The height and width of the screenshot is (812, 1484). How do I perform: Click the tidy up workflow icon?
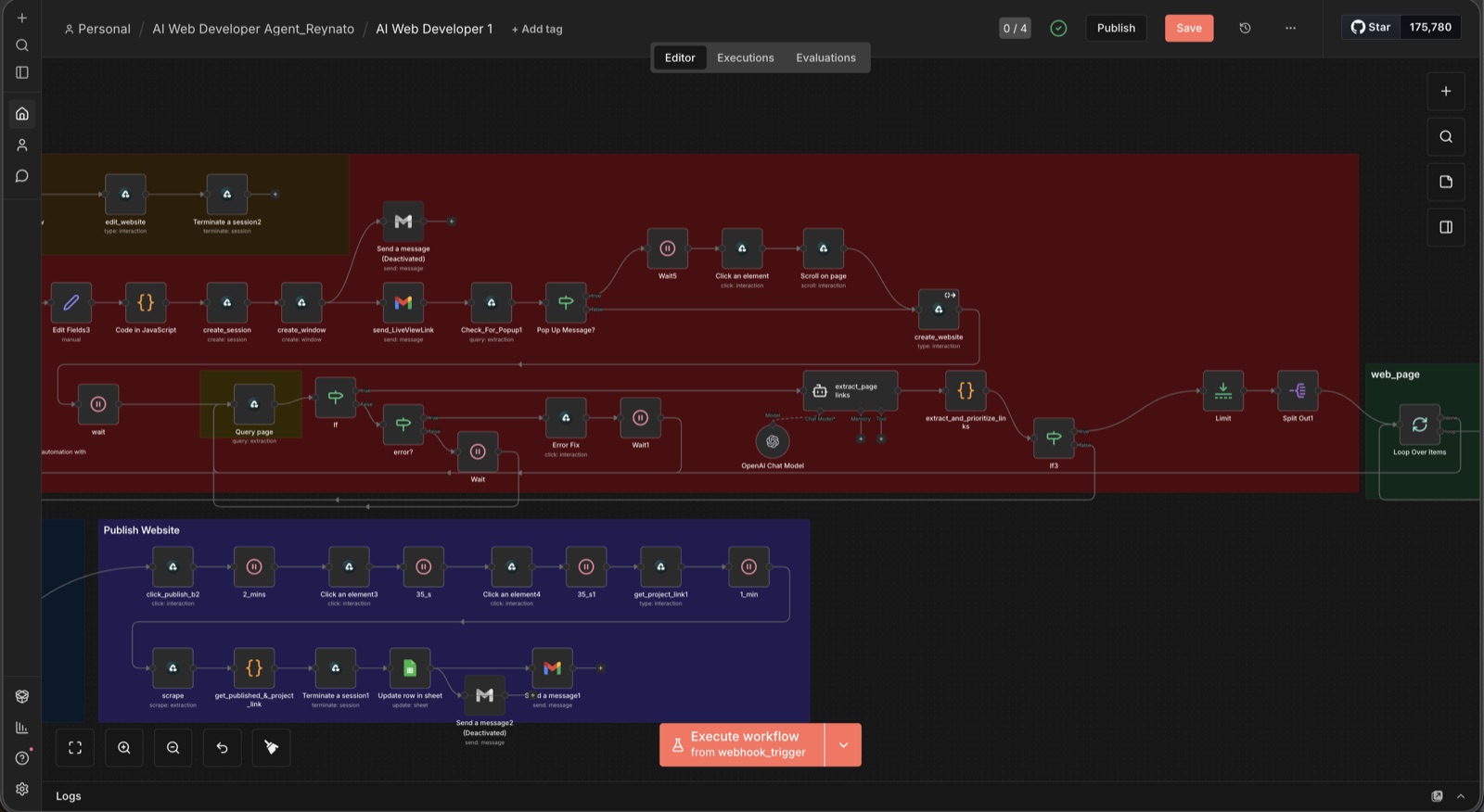[x=272, y=748]
